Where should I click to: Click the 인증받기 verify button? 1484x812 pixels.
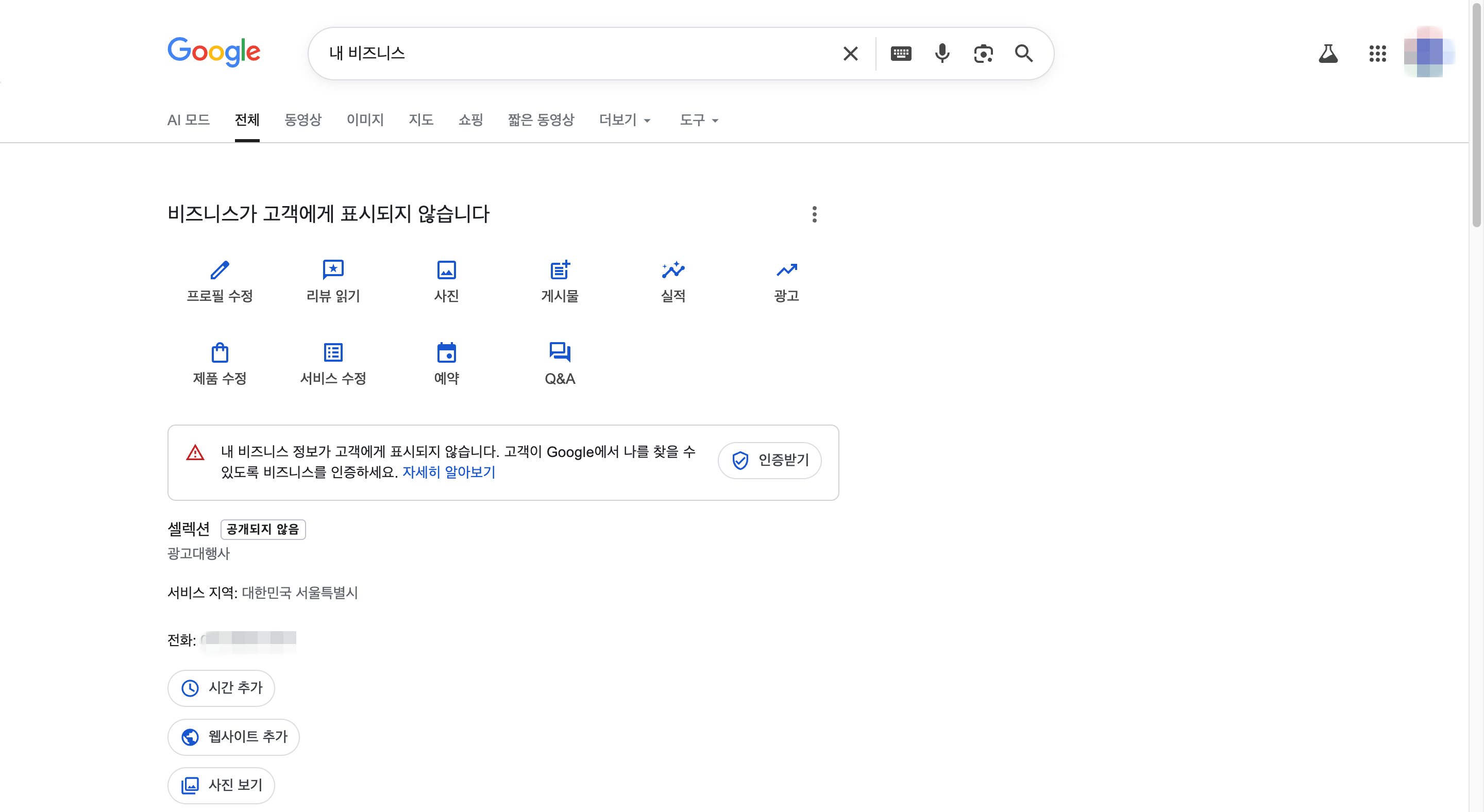[769, 460]
